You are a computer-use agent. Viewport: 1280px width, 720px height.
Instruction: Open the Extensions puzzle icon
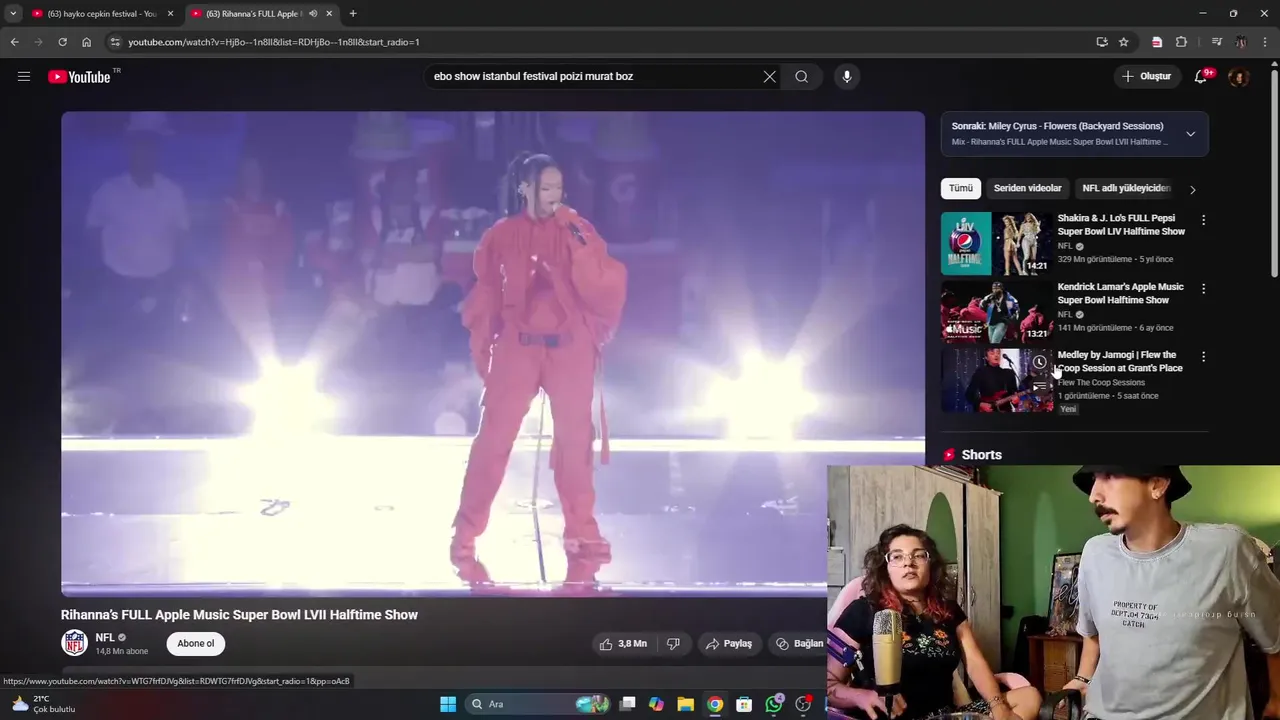(x=1181, y=42)
